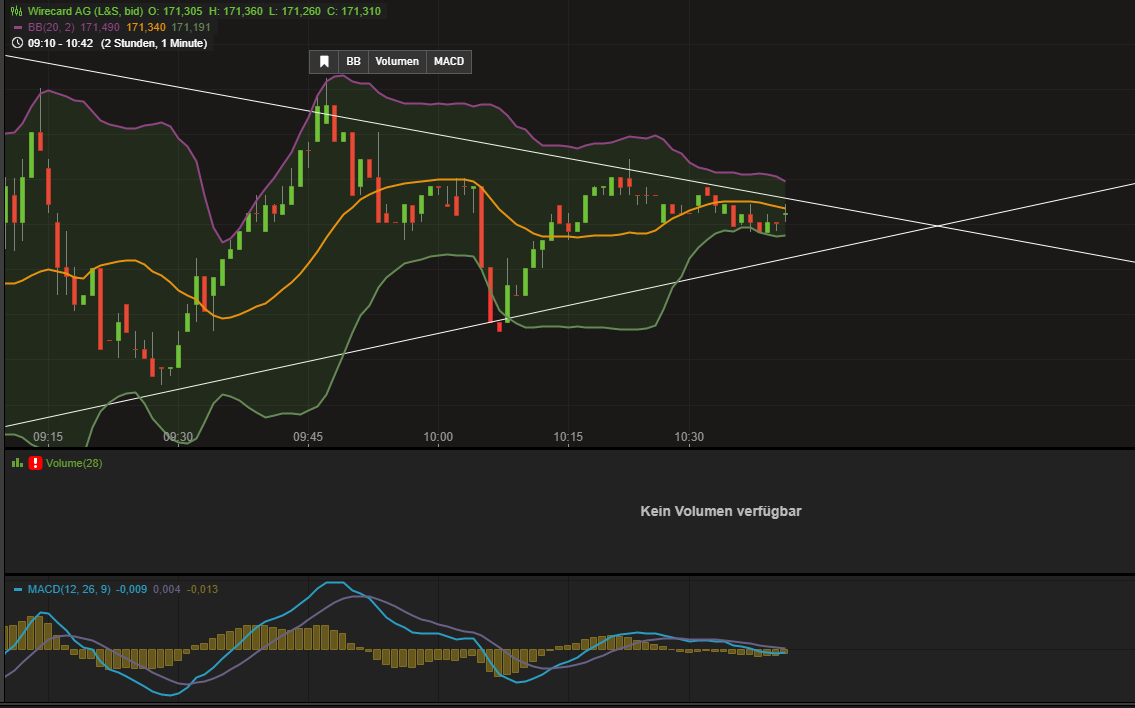This screenshot has width=1135, height=708.
Task: Click the close price C: 171,310
Action: tap(353, 12)
